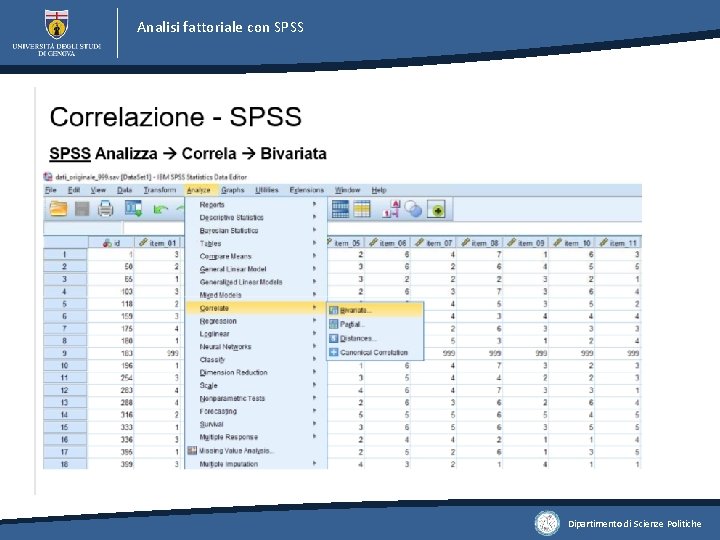Screen dimensions: 720x540
Task: Expand the Reports submenu
Action: coord(256,204)
